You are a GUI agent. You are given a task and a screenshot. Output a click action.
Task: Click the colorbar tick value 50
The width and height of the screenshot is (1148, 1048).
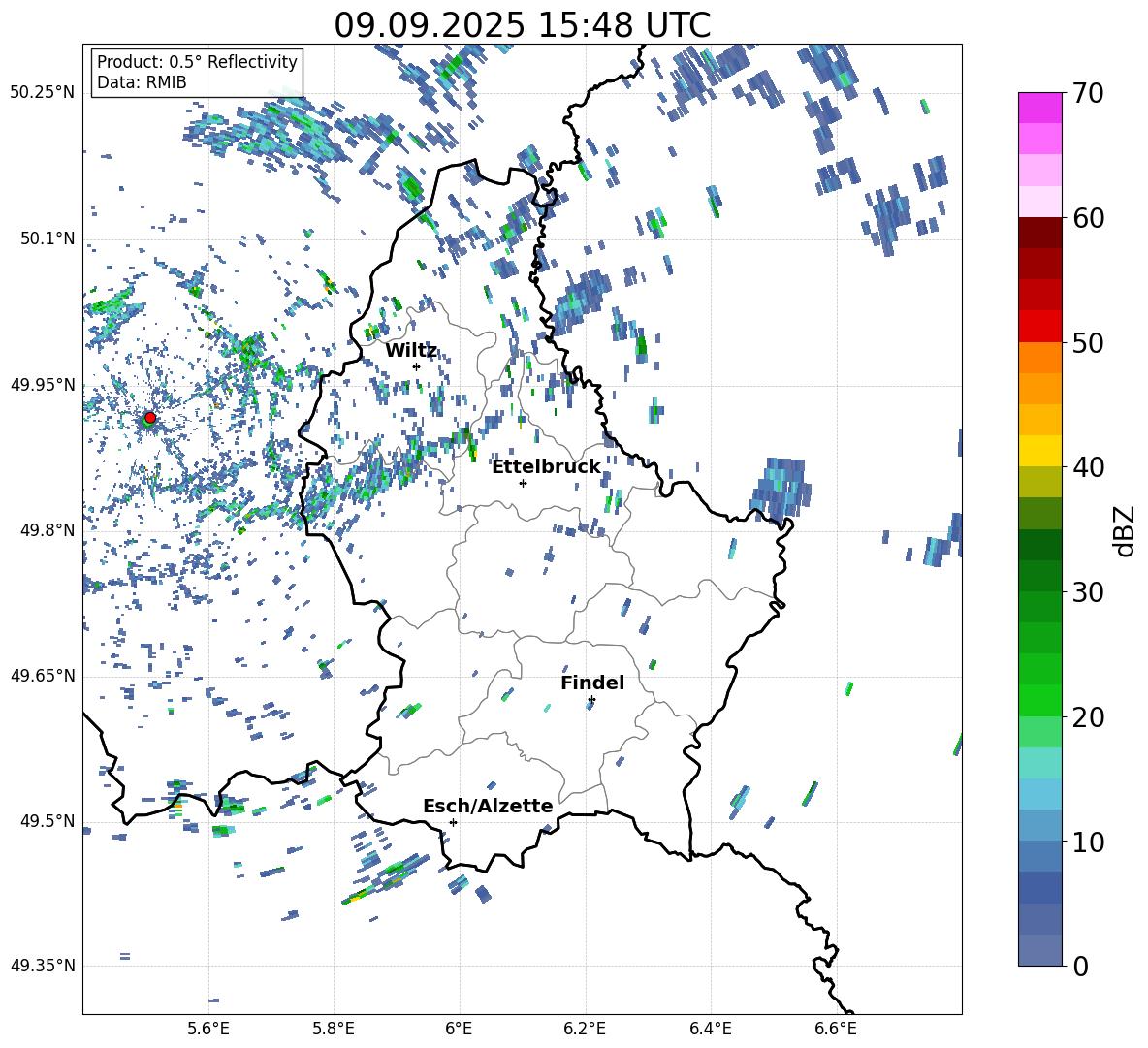coord(1088,342)
